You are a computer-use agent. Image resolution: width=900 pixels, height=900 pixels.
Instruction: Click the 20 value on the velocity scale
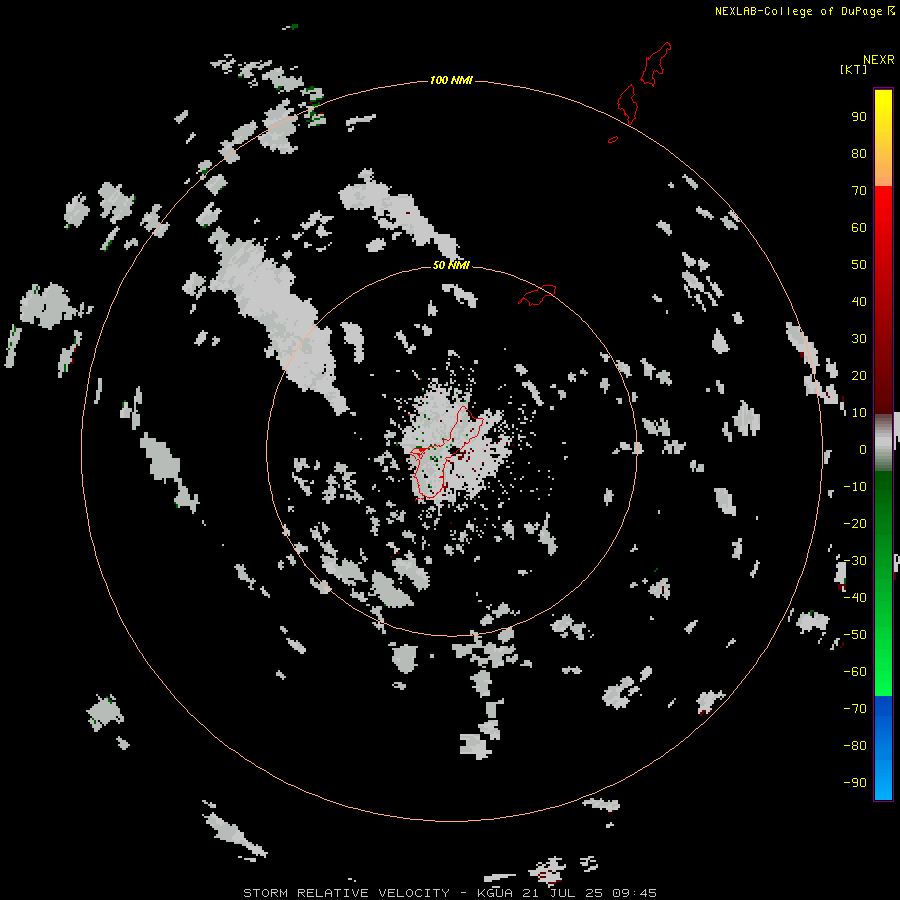[859, 376]
